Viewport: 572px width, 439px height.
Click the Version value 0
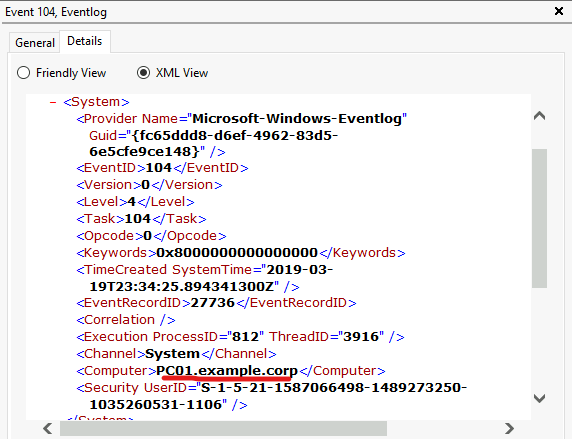(146, 185)
